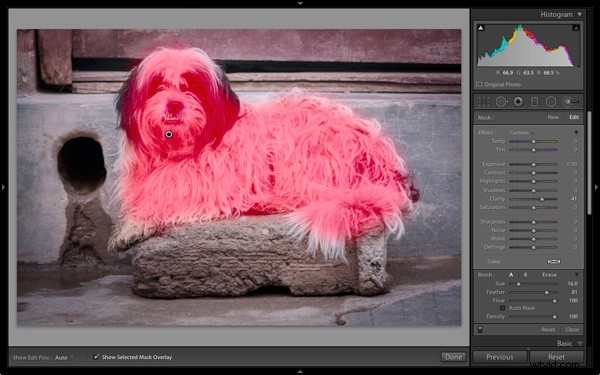
Task: Click the large Reset button
Action: [x=556, y=357]
